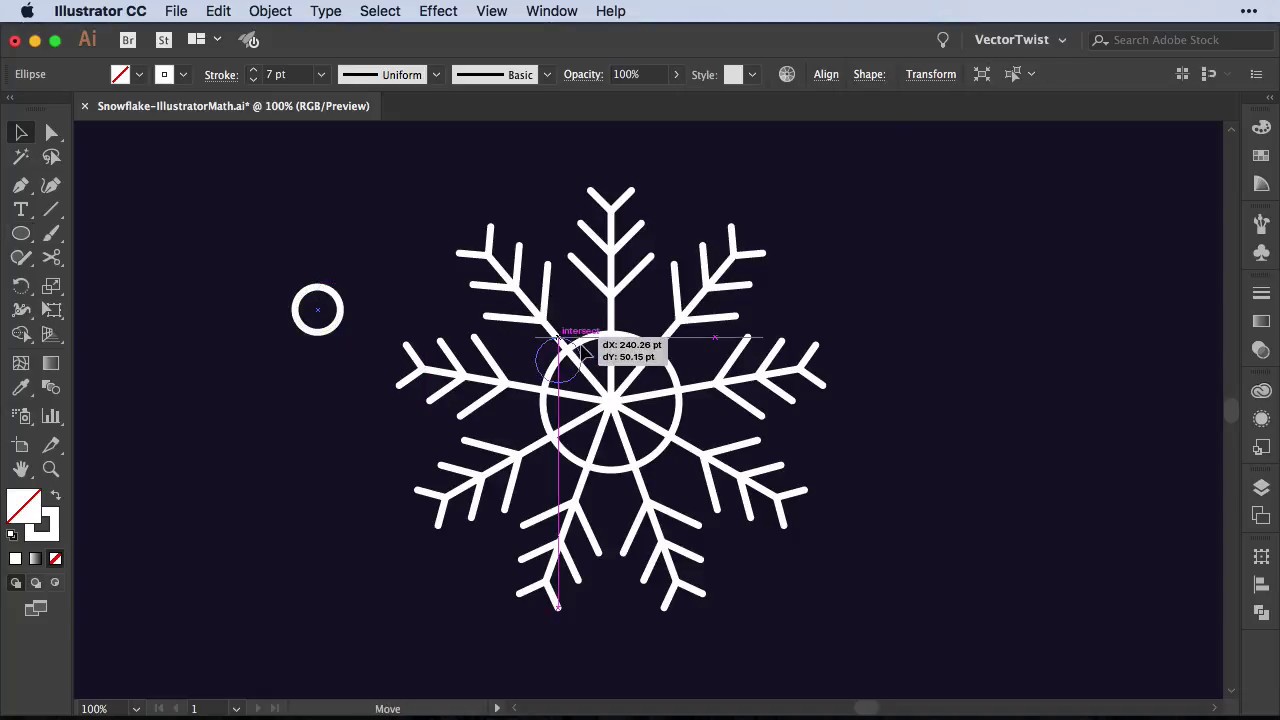Open the File menu
Screen dimensions: 1280x720
pos(176,11)
